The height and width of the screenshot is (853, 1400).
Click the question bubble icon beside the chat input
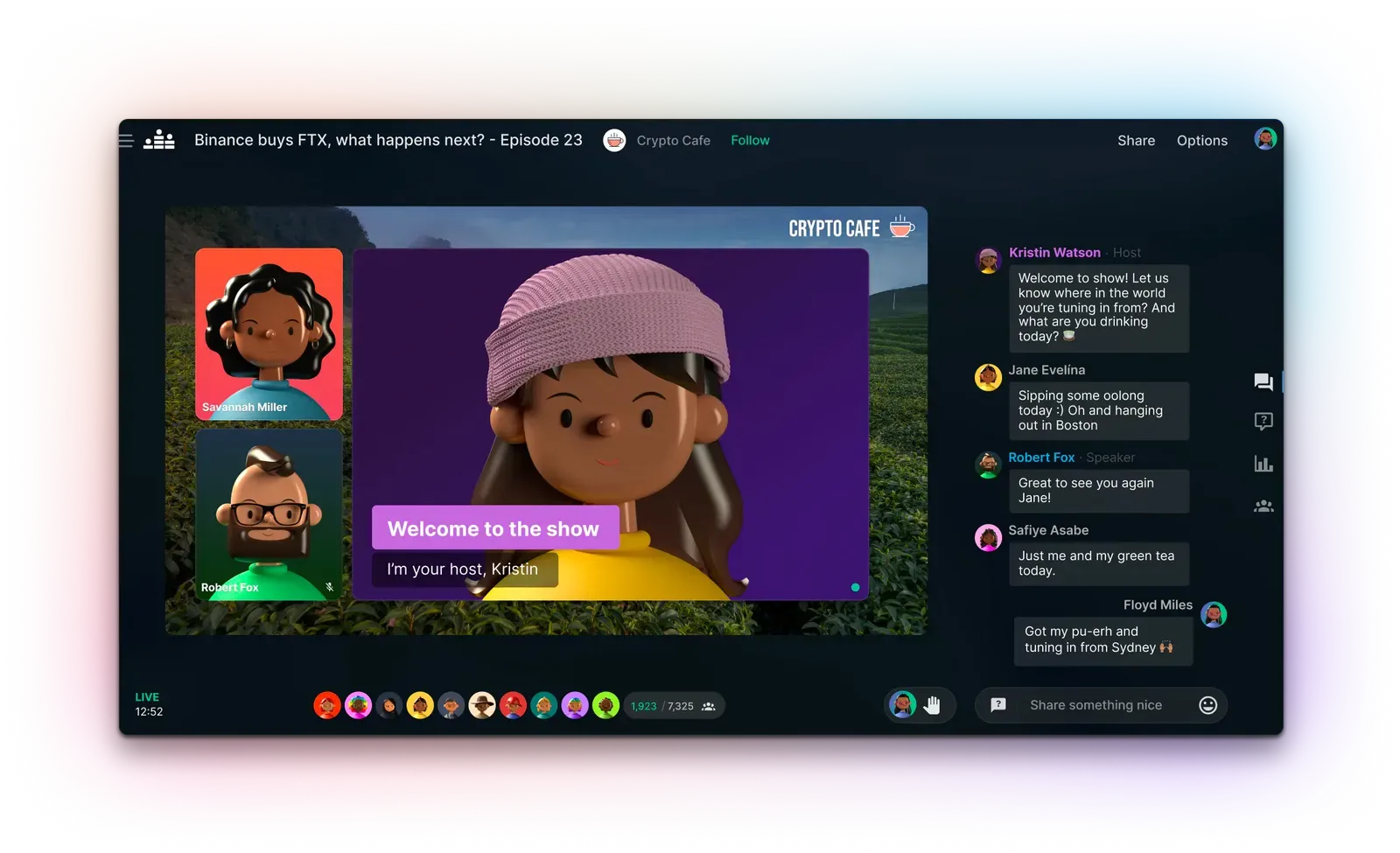coord(997,704)
